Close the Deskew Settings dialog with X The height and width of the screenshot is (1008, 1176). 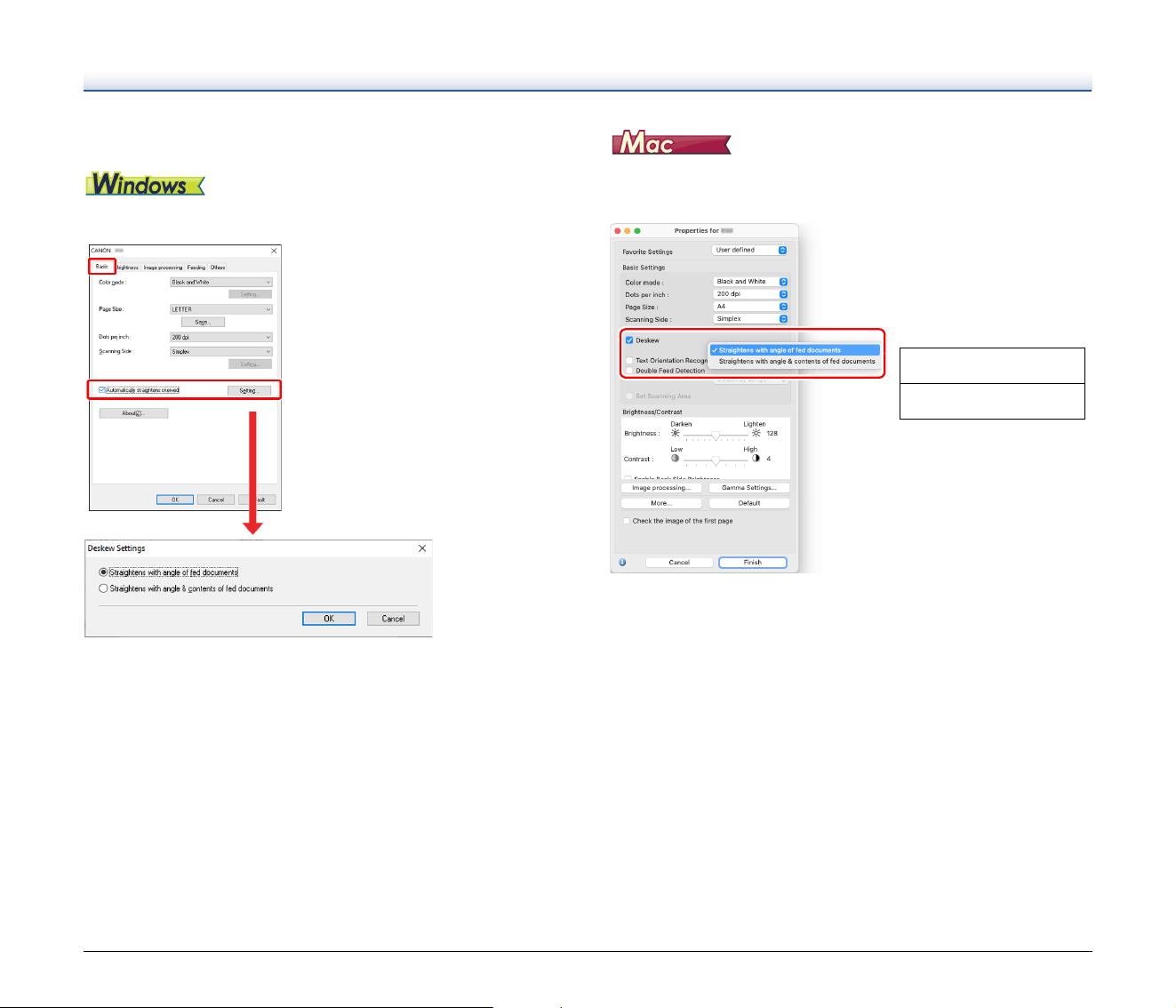pyautogui.click(x=422, y=548)
